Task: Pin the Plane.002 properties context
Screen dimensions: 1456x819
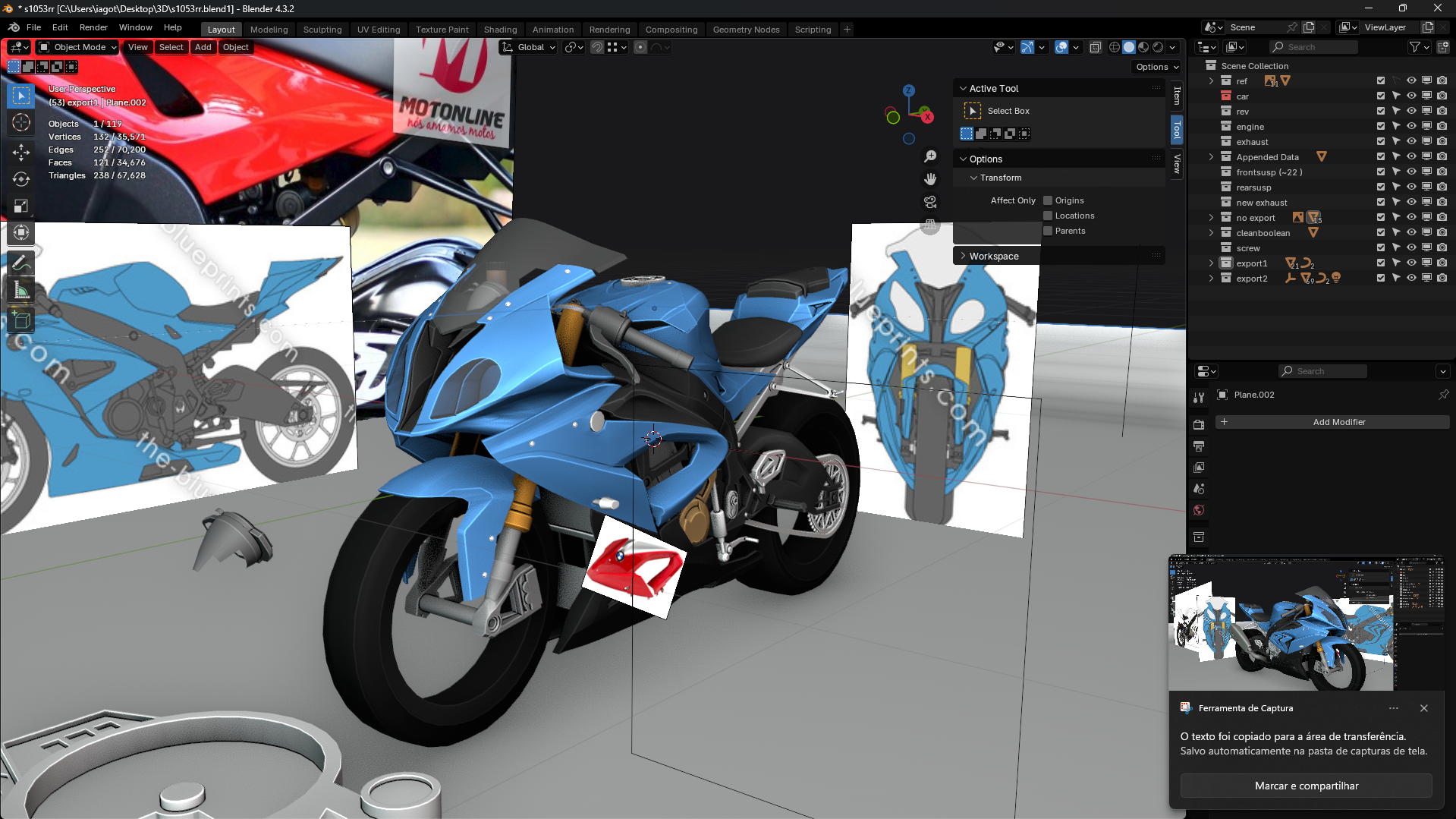Action: click(x=1443, y=395)
